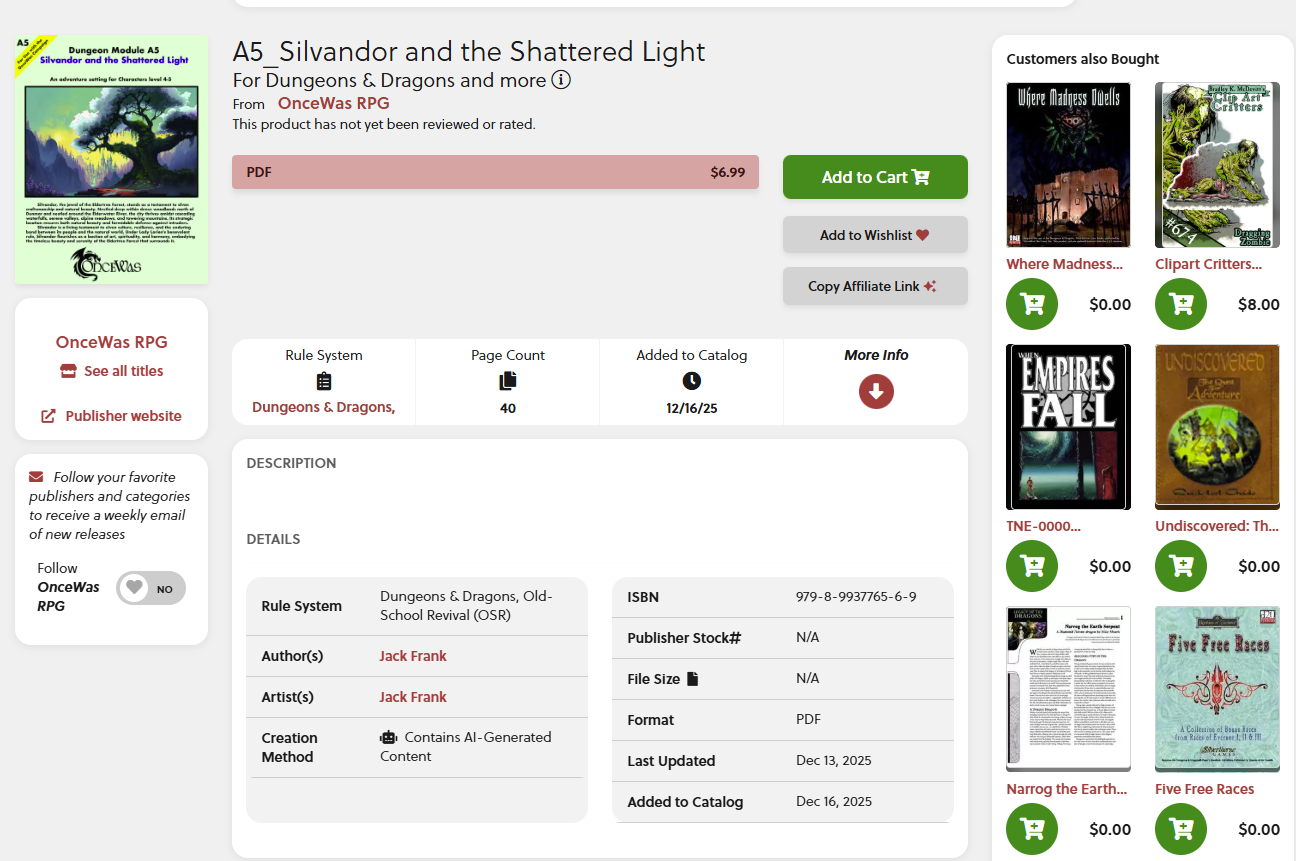Click the info icon beside Dungeons & Dragons subtitle
The height and width of the screenshot is (861, 1296).
coord(562,80)
